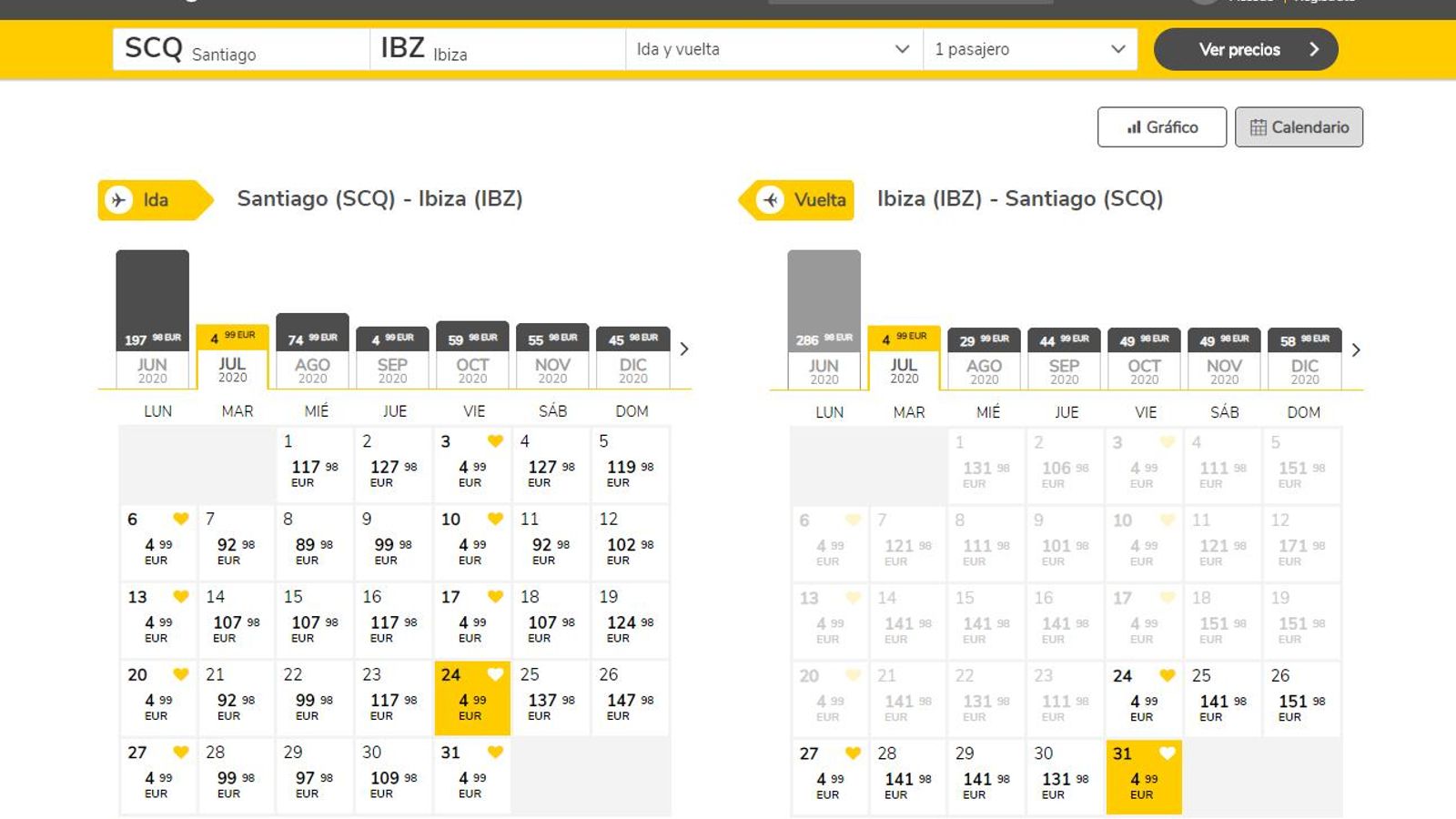Select AGO 2020 in outbound months
Screen dimensions: 1456x819
(x=312, y=369)
